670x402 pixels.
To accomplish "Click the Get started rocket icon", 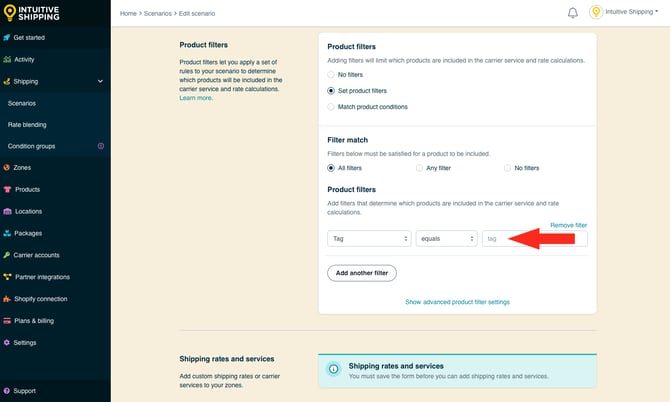I will point(8,36).
